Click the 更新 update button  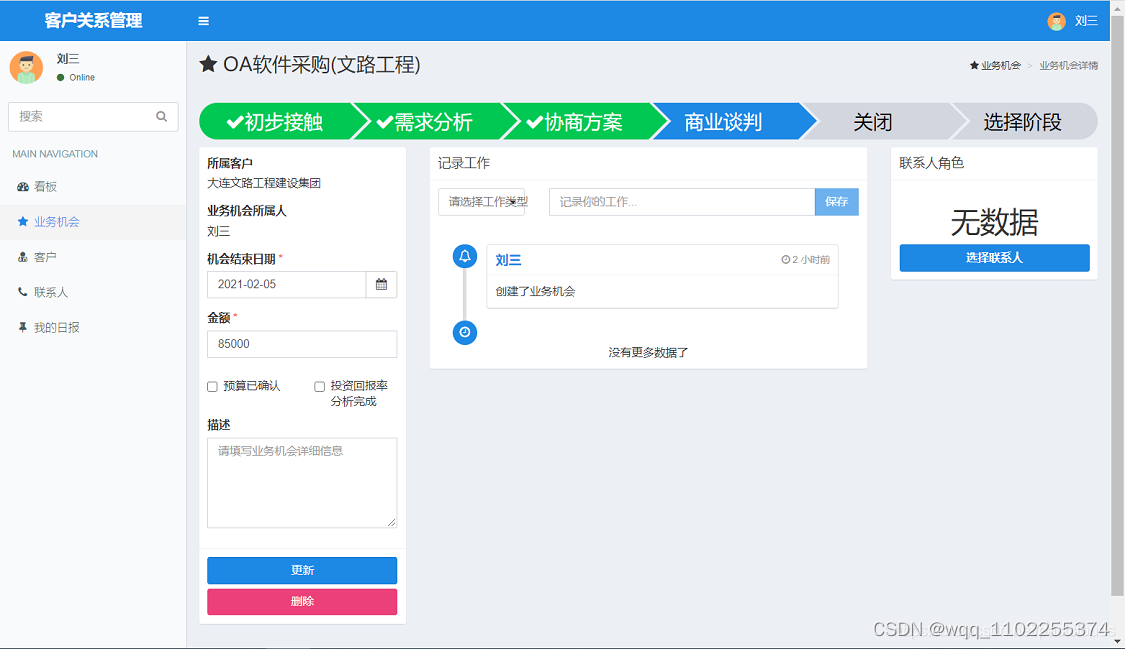[301, 570]
